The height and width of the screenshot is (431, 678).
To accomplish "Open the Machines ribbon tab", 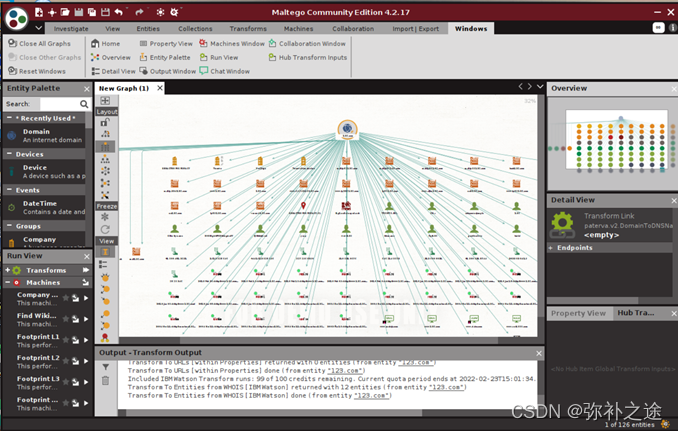I will pos(298,29).
